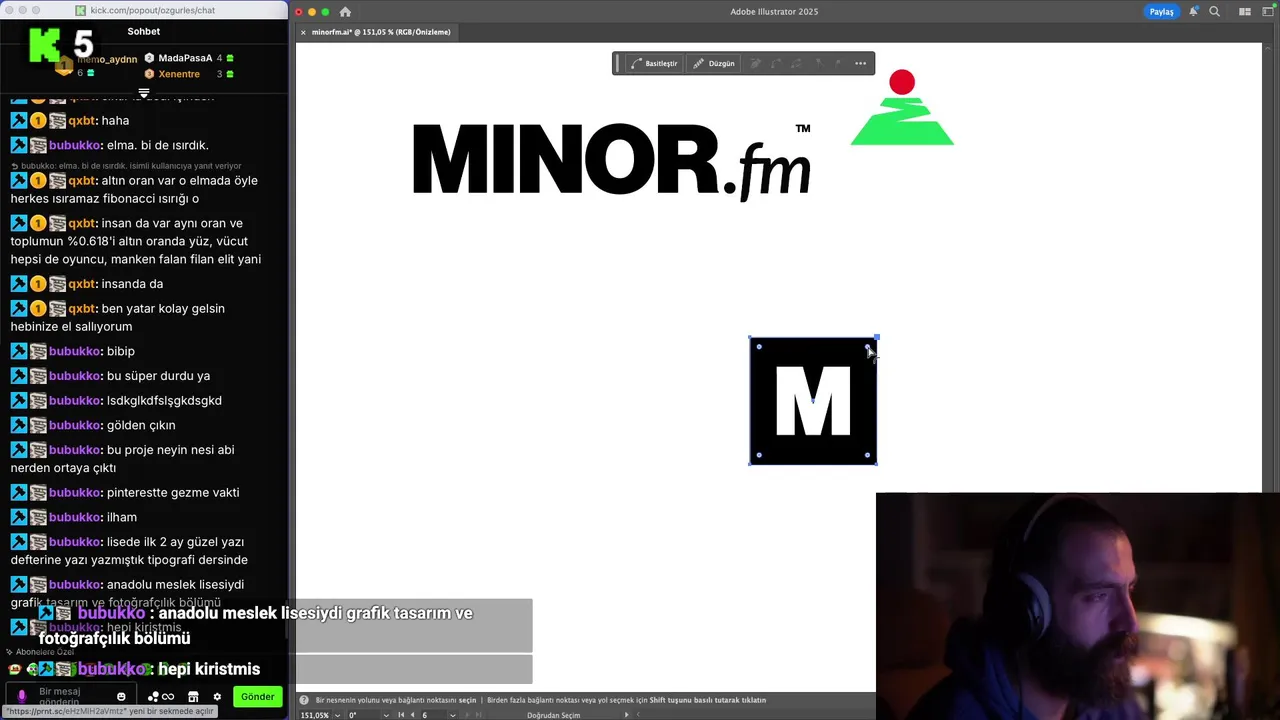Viewport: 1280px width, 720px height.
Task: Click the white M letter in black square
Action: (812, 401)
